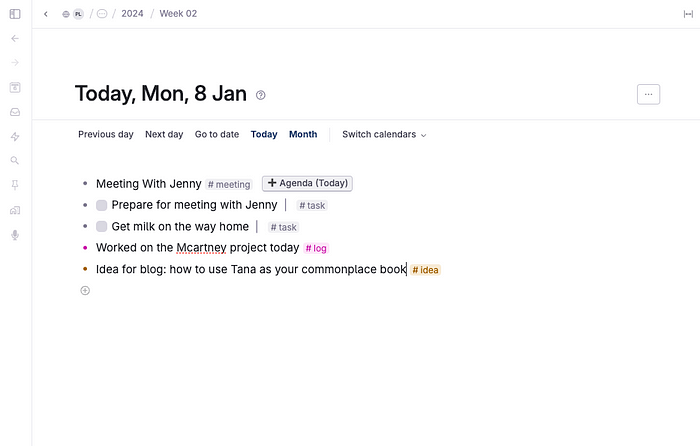This screenshot has width=700, height=446.
Task: Click the Agenda (Today) button
Action: tap(307, 183)
